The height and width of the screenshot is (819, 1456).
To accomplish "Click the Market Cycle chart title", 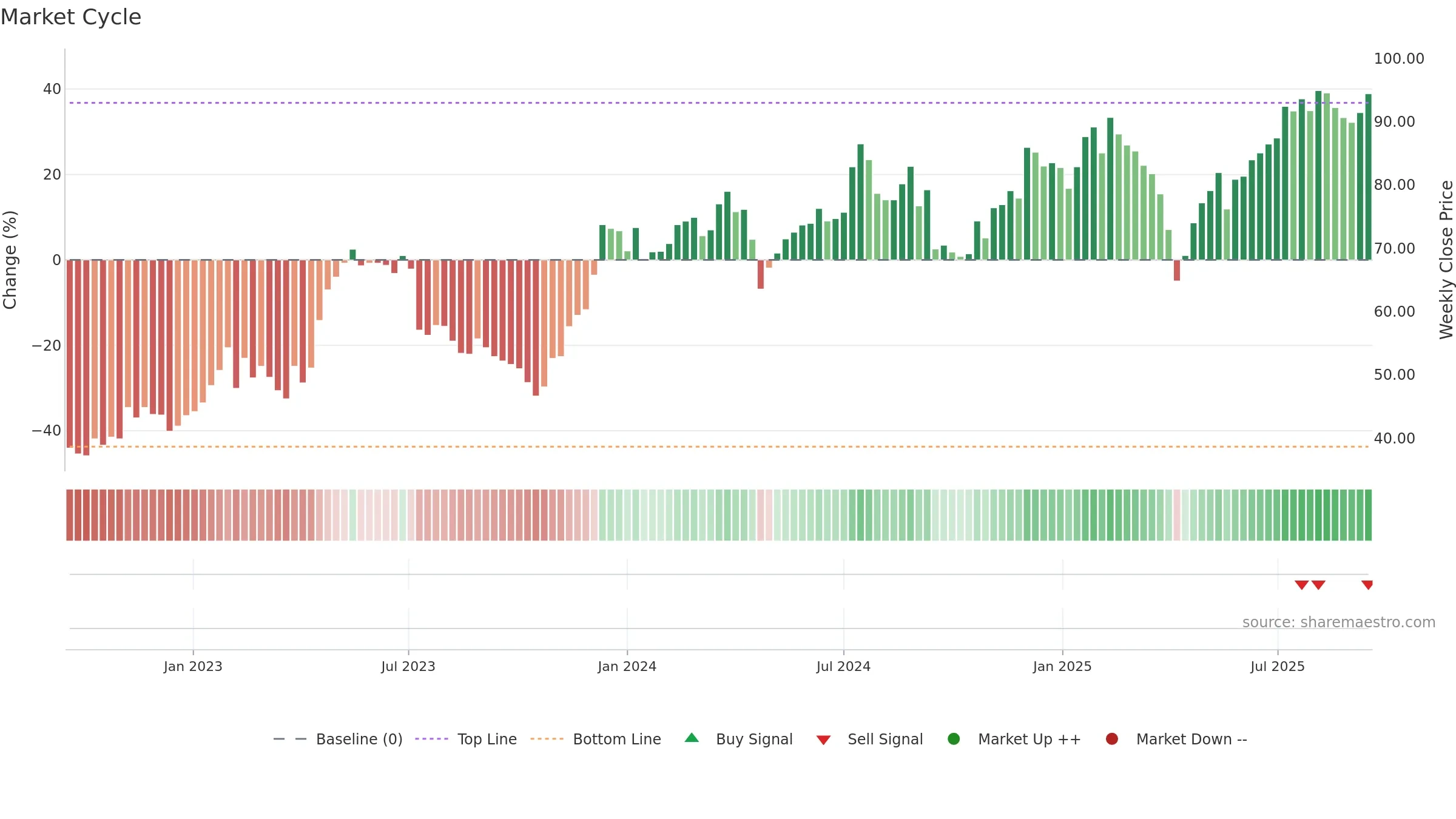I will (x=71, y=17).
